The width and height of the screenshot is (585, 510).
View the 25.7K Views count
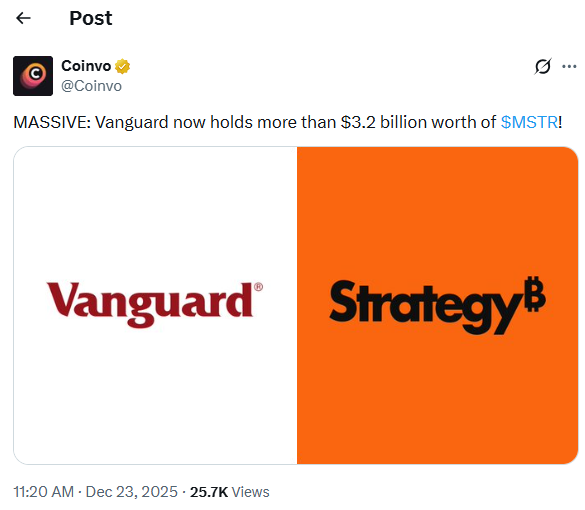pyautogui.click(x=229, y=492)
